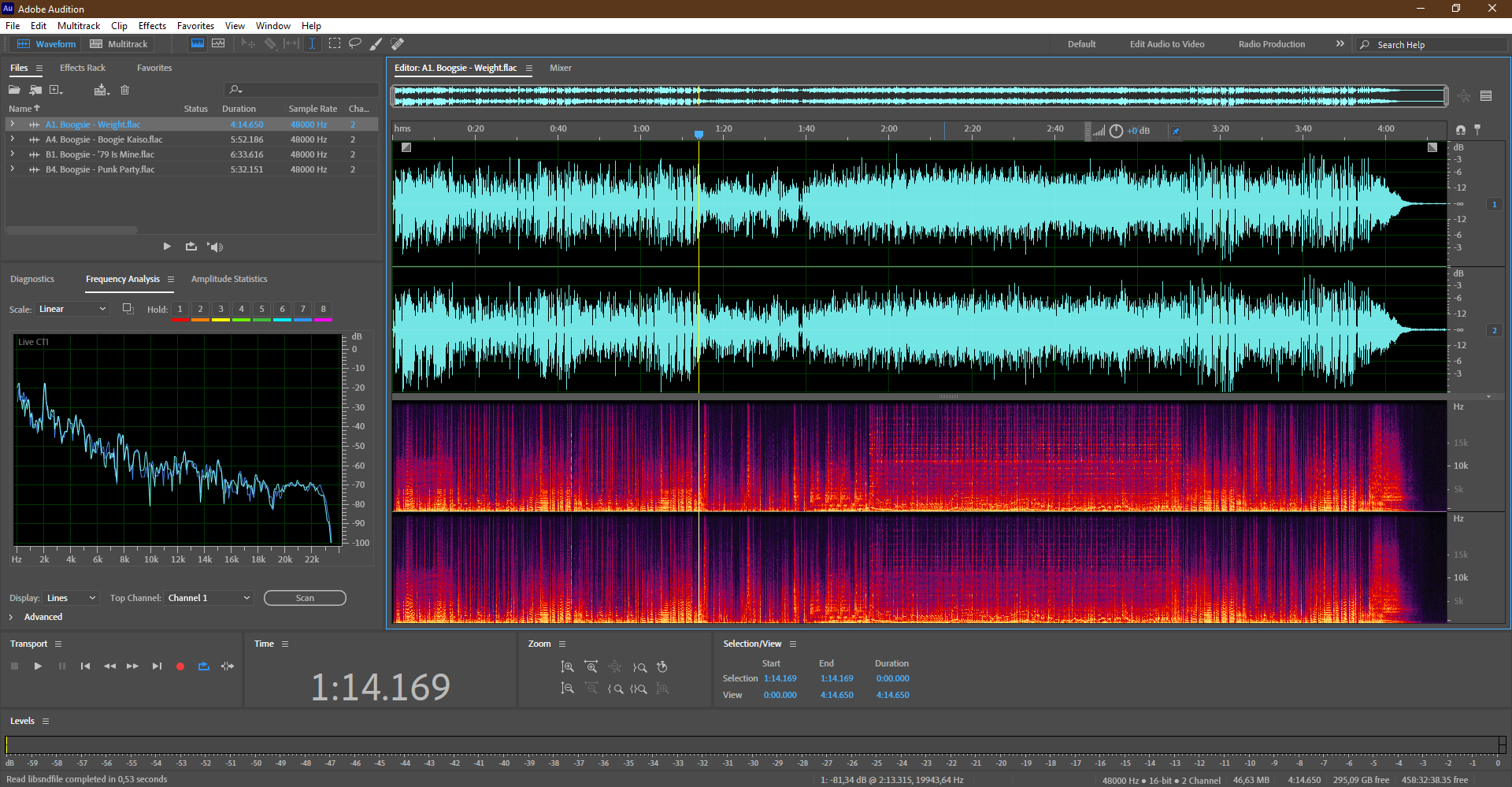
Task: Open the Multitrack menu
Action: point(79,26)
